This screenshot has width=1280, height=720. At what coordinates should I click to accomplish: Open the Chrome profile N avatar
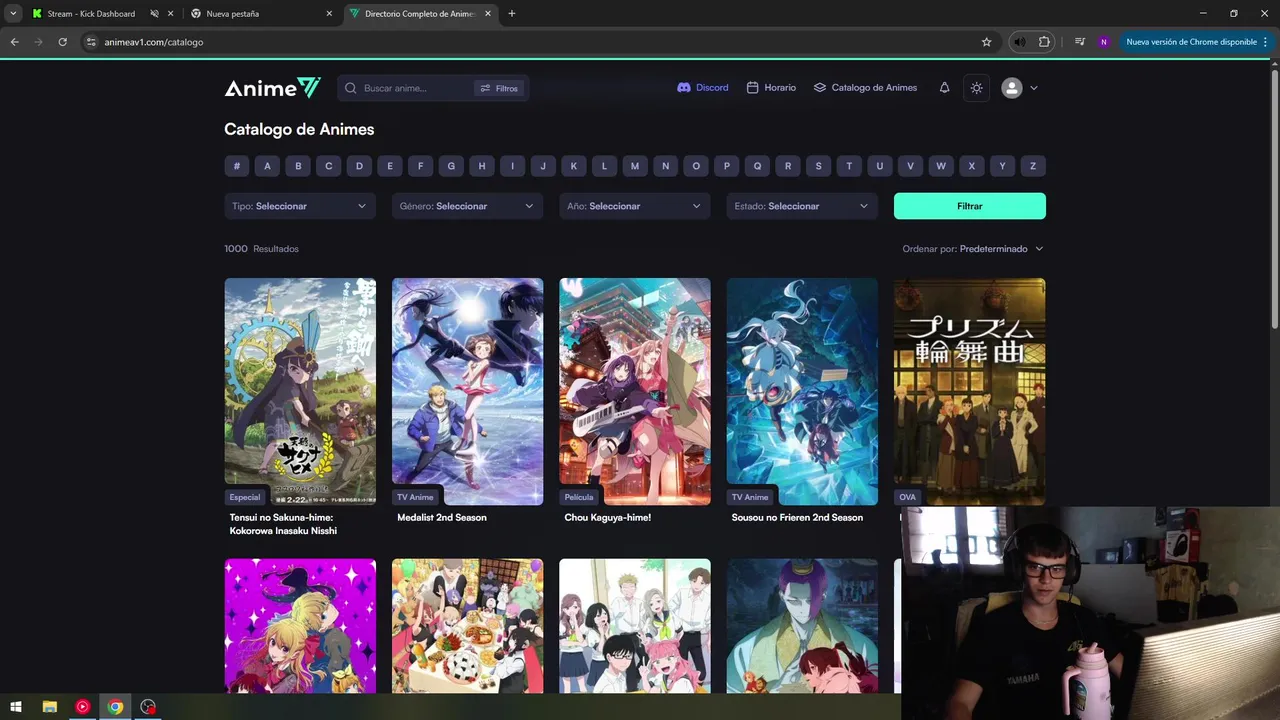click(x=1104, y=42)
